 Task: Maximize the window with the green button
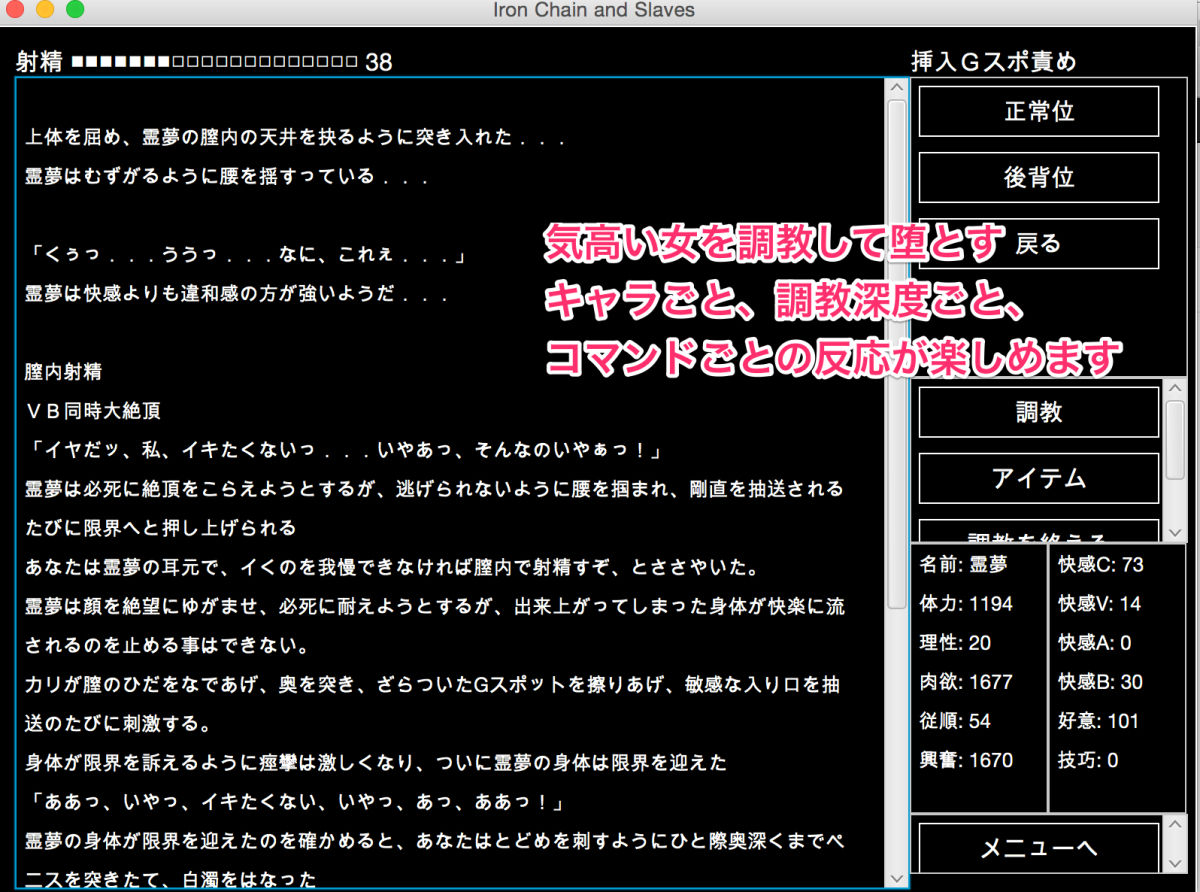pyautogui.click(x=75, y=11)
